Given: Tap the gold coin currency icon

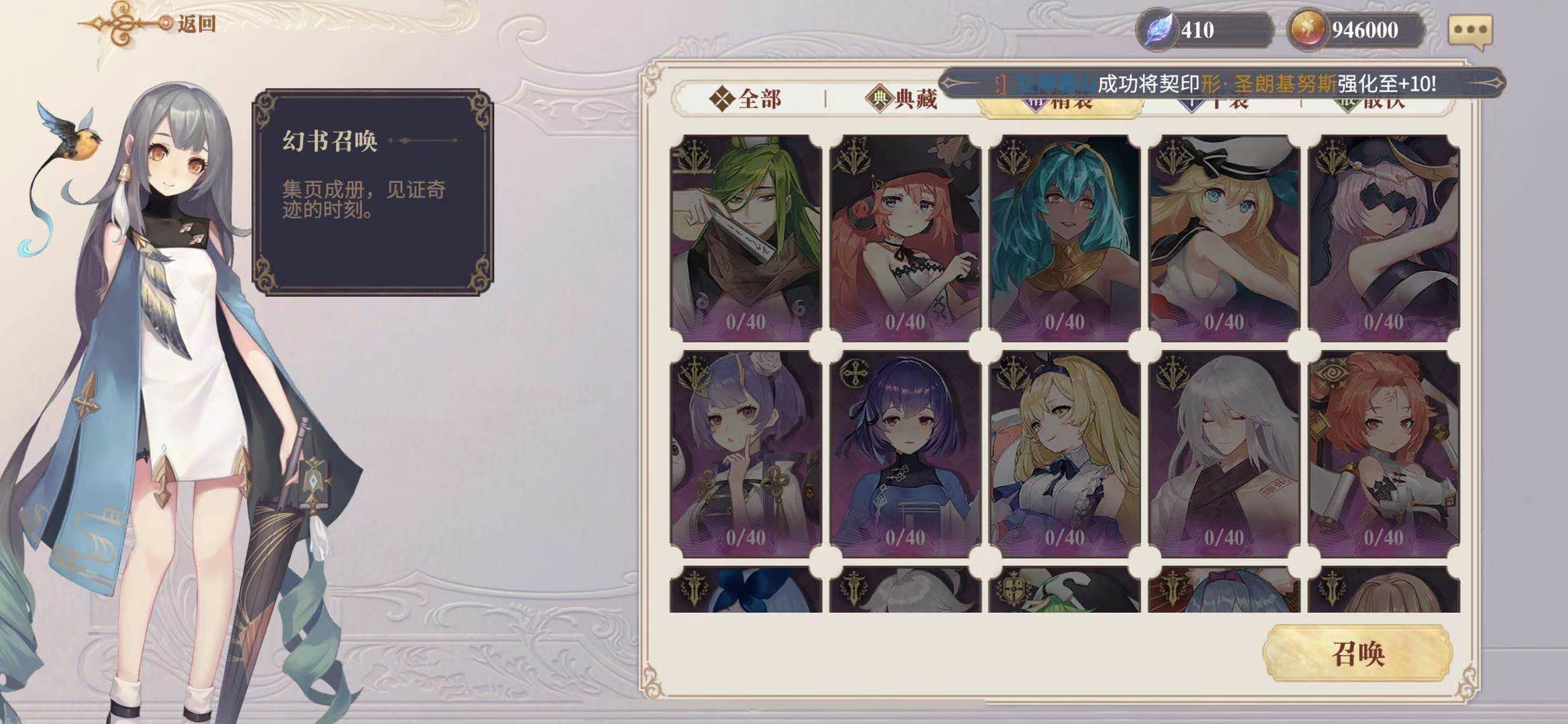Looking at the screenshot, I should click(x=1307, y=29).
